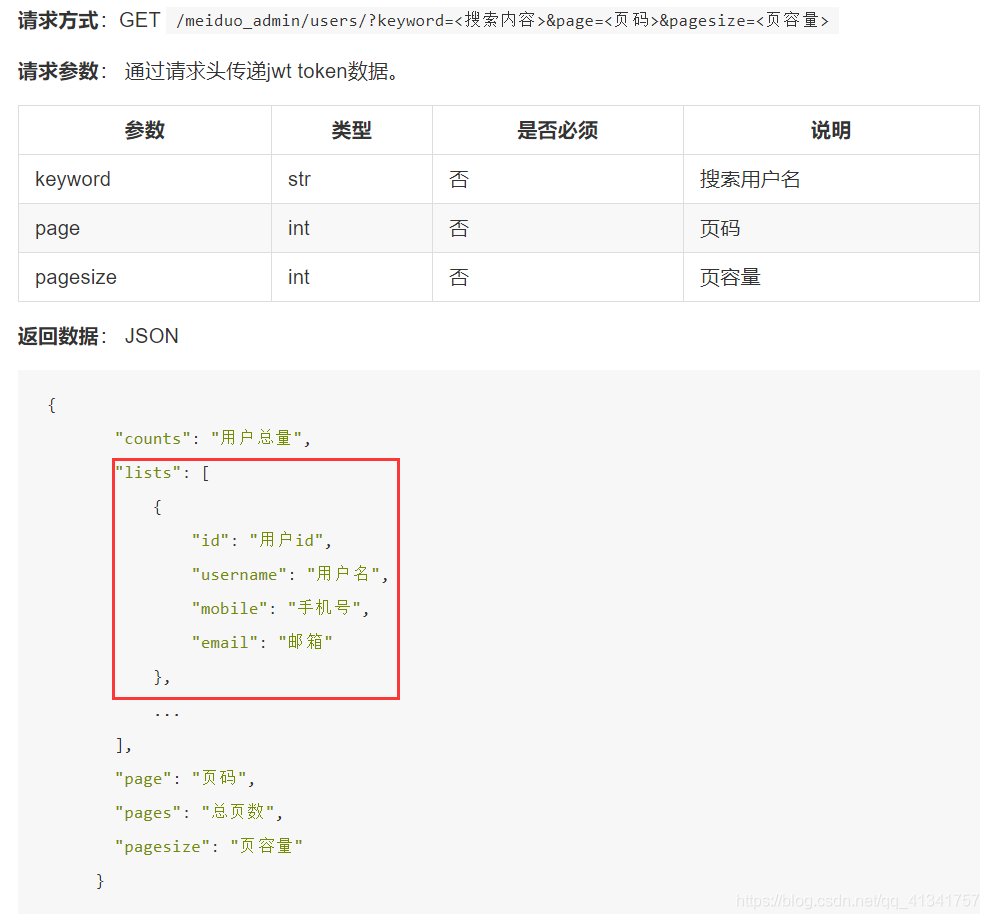Select the 'str' type cell
989x919 pixels.
[352, 179]
